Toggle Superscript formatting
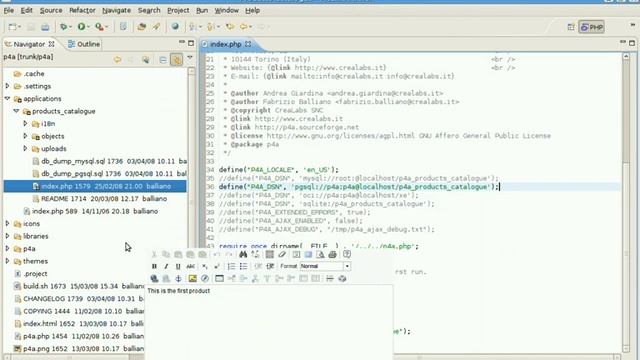 point(217,266)
